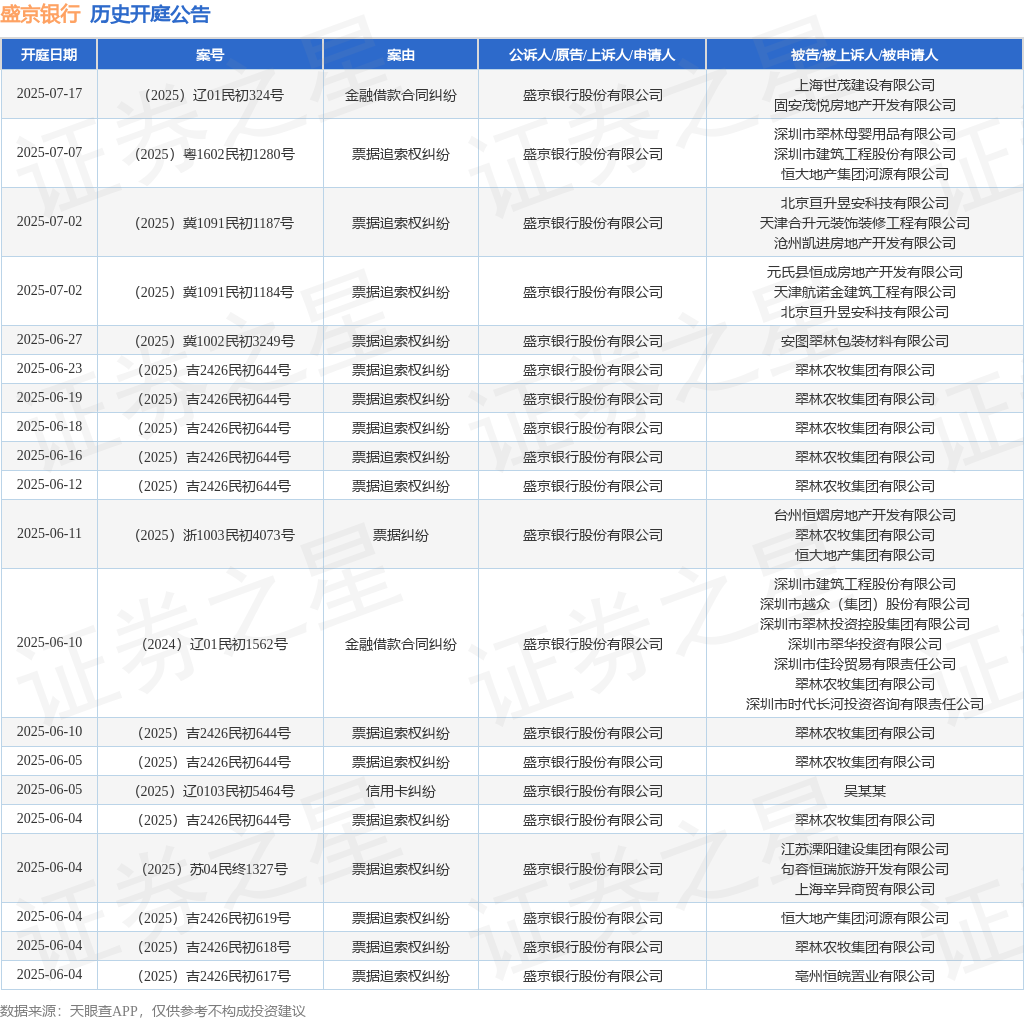This screenshot has width=1024, height=1020.
Task: Click 盛京银行股份有限公司 in the 信用卡纠纷 row
Action: click(x=592, y=791)
